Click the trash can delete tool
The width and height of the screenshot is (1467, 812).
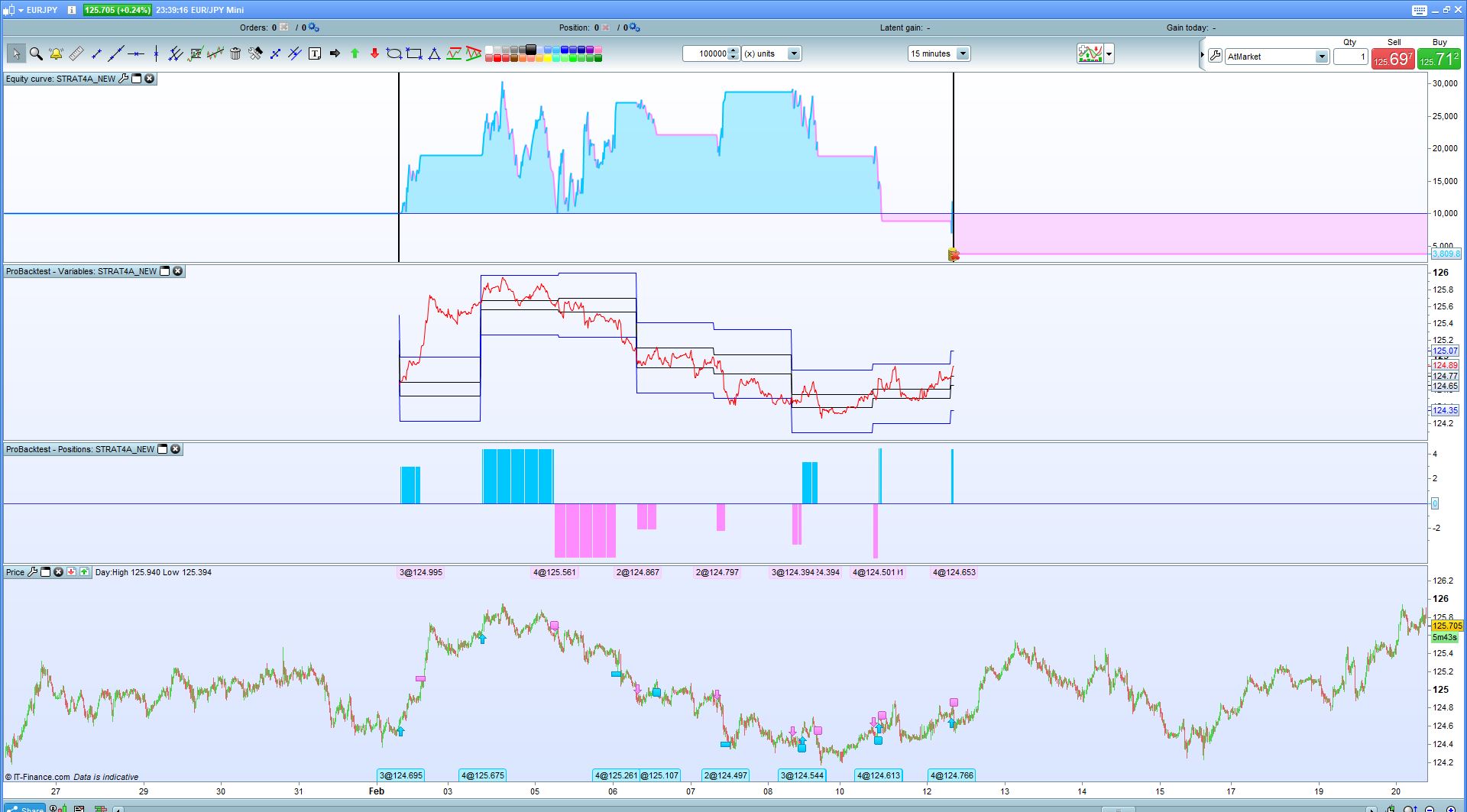tap(235, 53)
